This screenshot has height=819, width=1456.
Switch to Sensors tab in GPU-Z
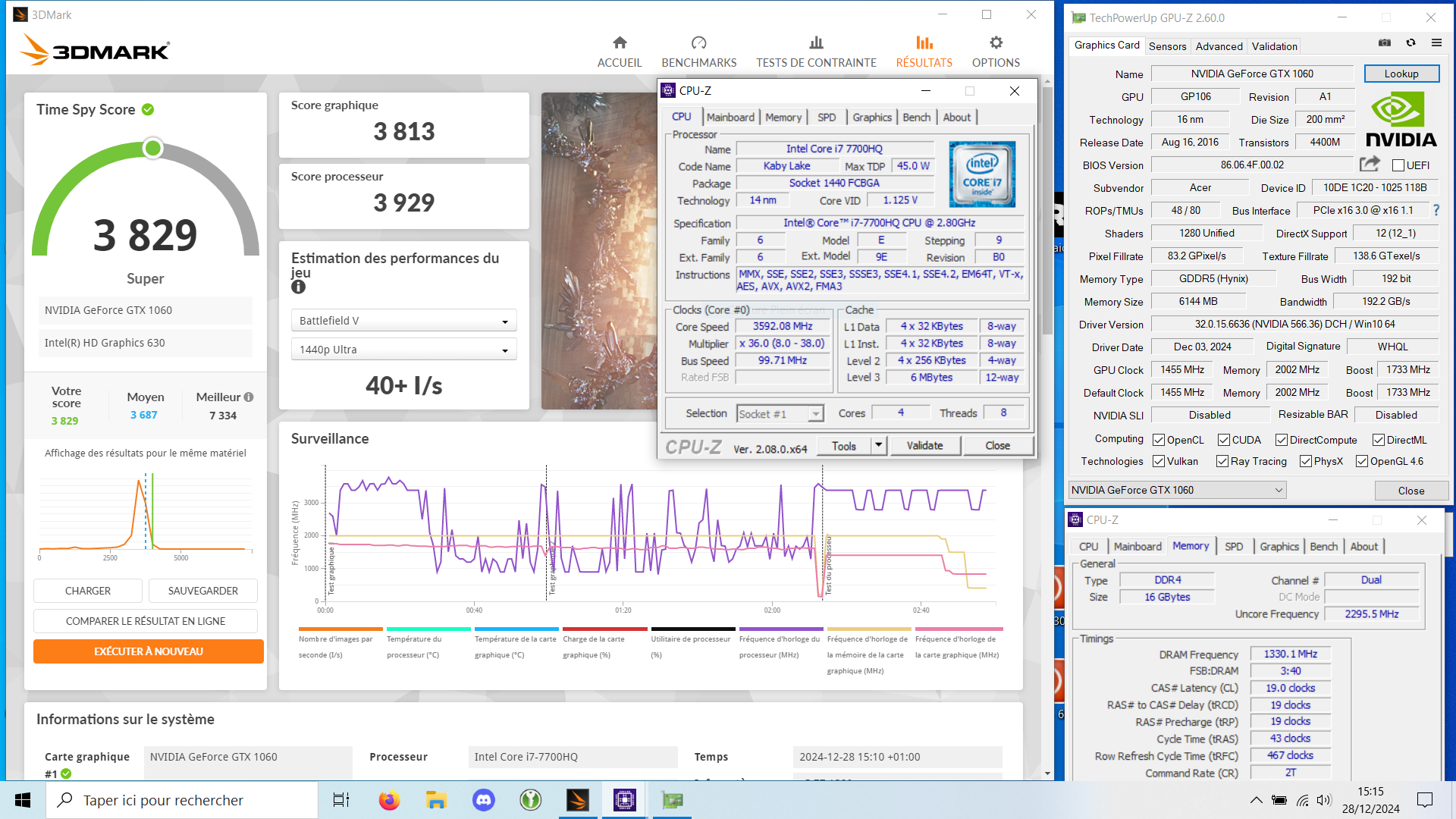click(1167, 46)
